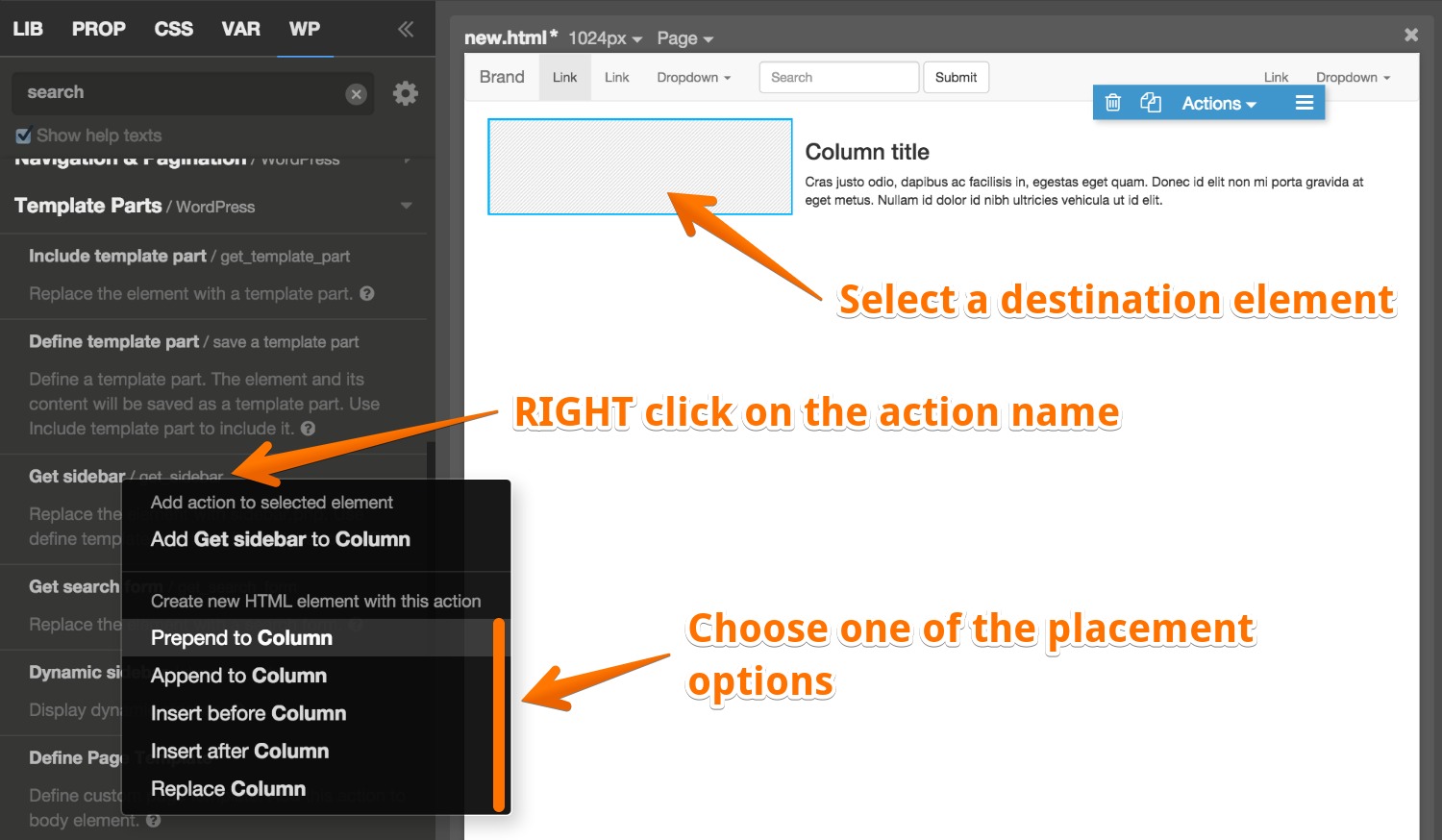
Task: Select Insert before Column option
Action: pyautogui.click(x=249, y=713)
